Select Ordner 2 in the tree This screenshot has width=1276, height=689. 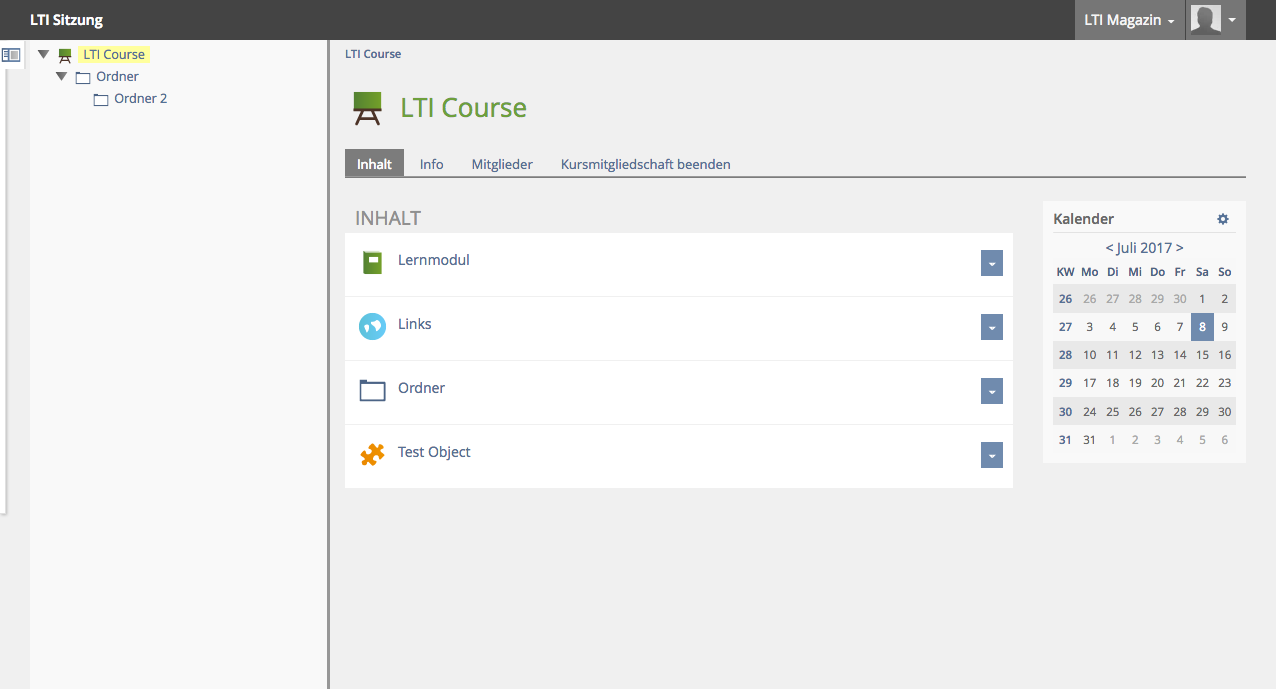coord(141,99)
